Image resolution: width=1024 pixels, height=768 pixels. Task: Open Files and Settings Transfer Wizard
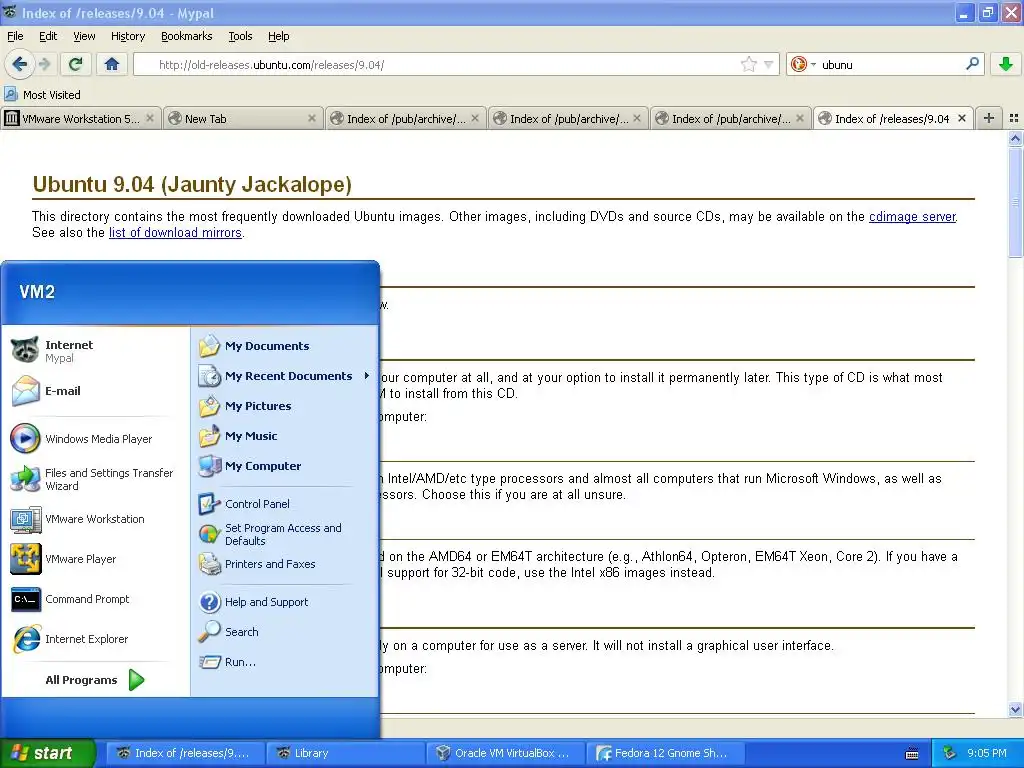tap(95, 479)
